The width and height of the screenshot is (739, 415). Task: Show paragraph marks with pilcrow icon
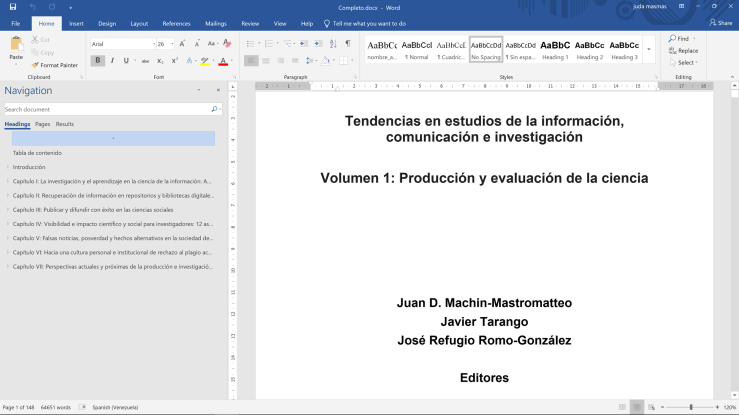[348, 44]
